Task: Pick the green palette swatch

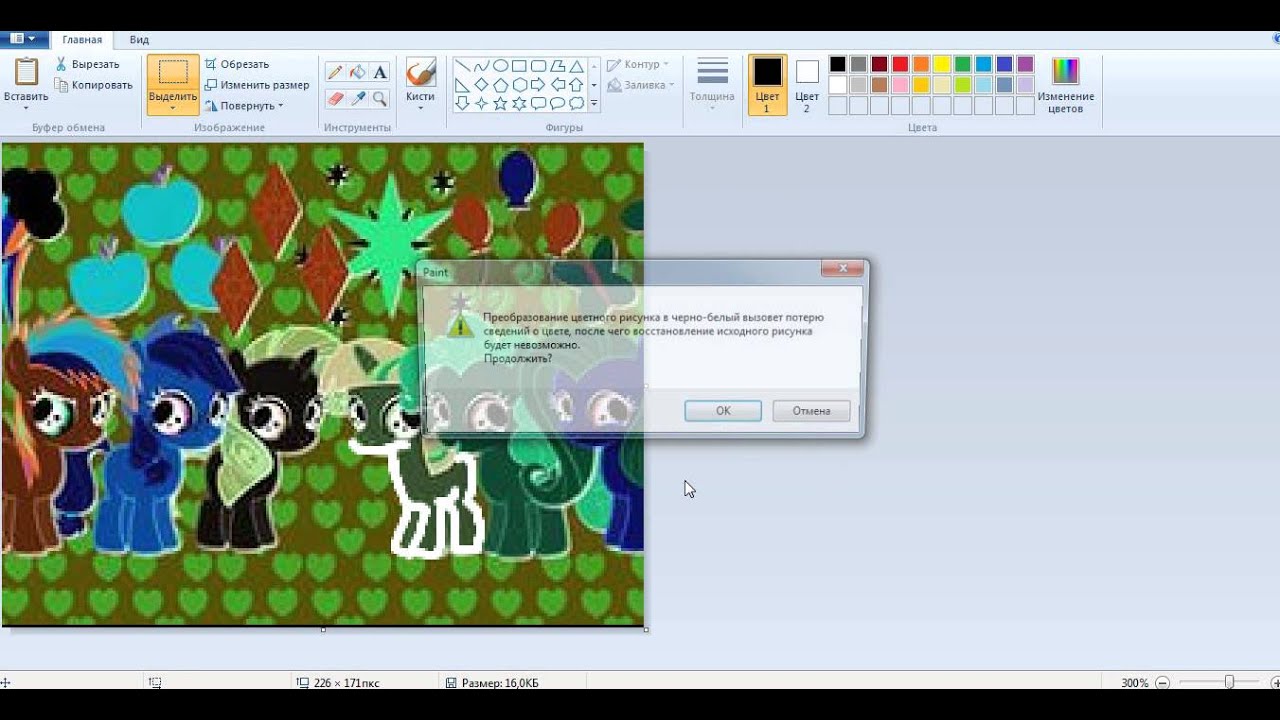Action: tap(963, 65)
